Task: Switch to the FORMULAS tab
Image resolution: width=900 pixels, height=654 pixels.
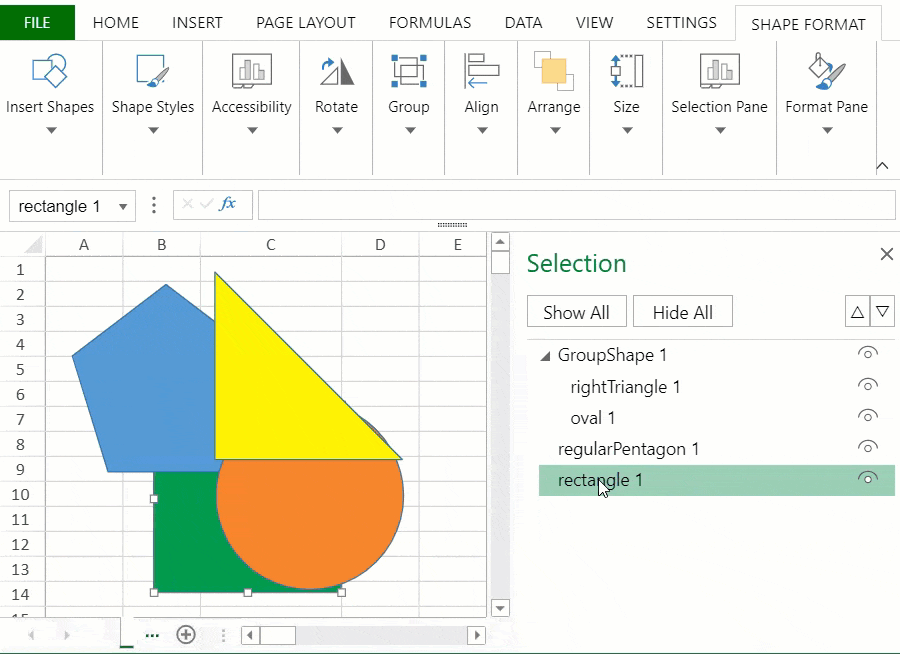Action: pyautogui.click(x=430, y=22)
